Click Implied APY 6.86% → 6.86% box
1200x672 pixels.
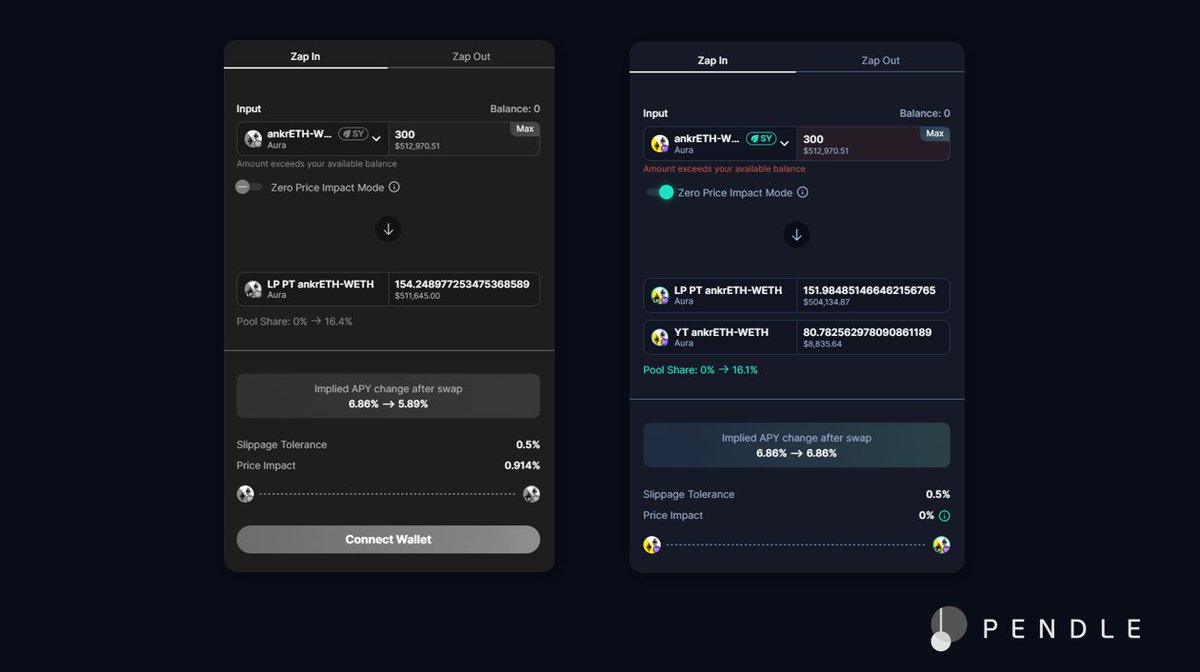click(x=796, y=445)
